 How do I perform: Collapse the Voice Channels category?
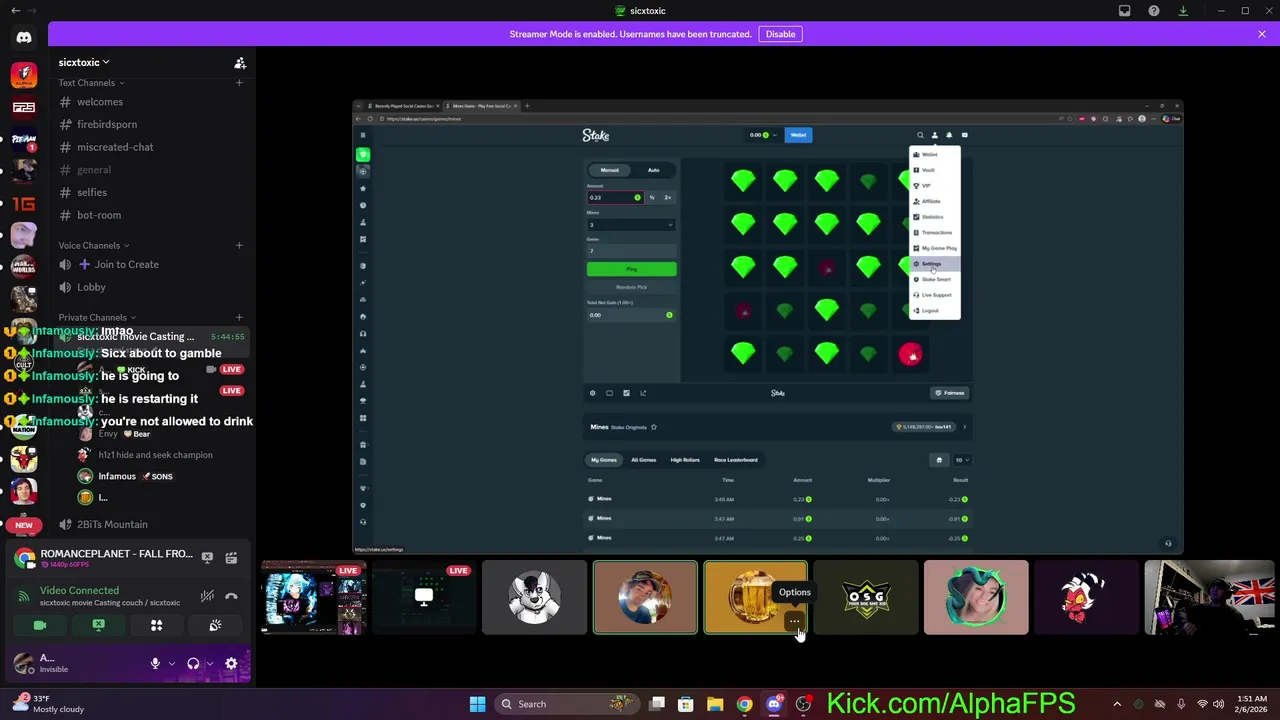click(x=93, y=246)
